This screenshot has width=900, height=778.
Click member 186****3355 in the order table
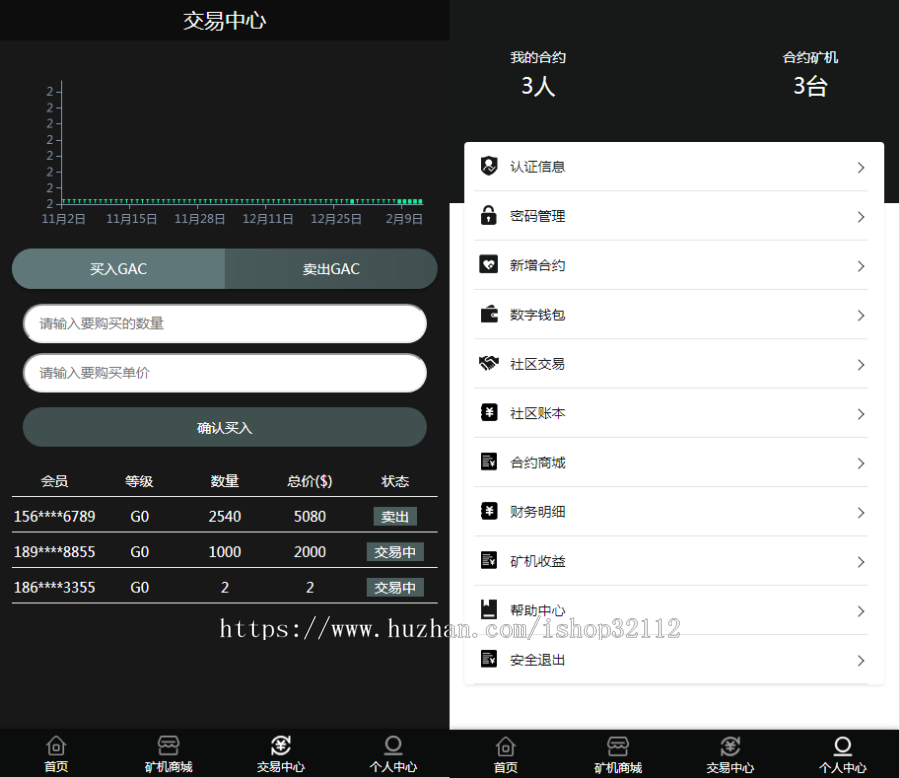coord(55,587)
